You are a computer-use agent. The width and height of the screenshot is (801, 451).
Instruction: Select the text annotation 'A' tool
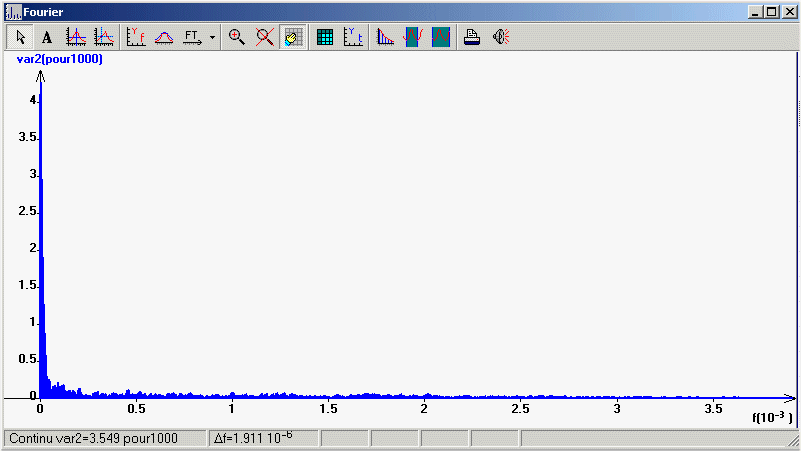[47, 37]
